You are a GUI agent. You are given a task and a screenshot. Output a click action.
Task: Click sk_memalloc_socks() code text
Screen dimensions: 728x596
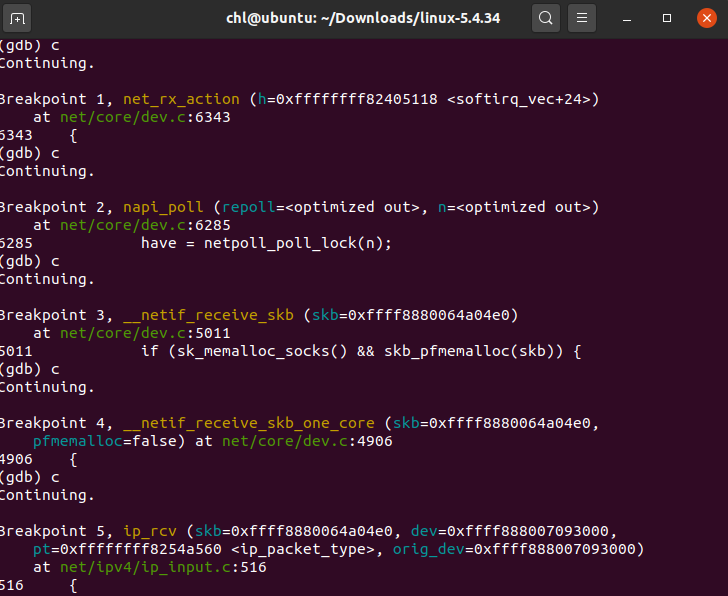click(x=262, y=351)
